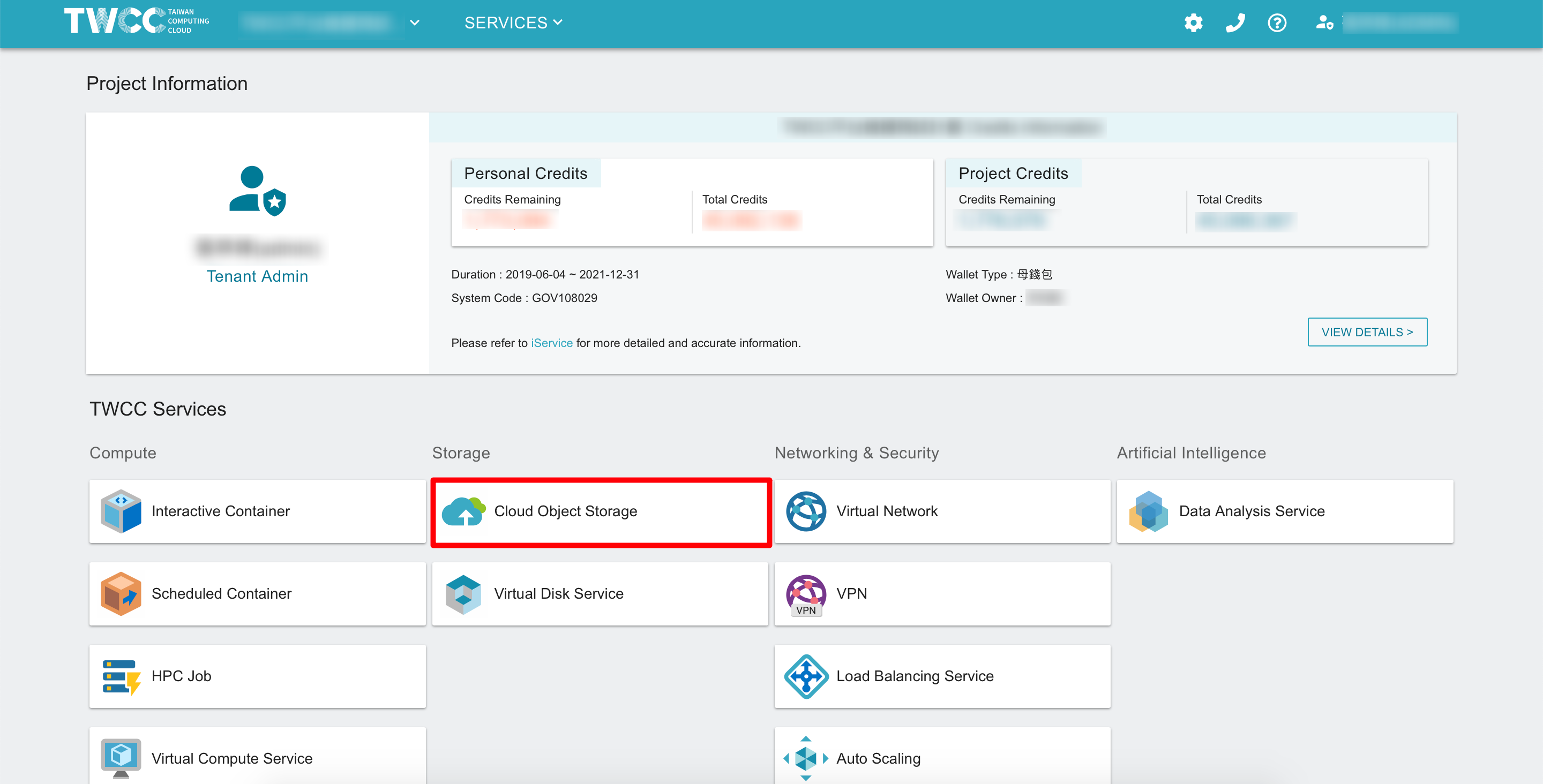Click the Virtual Network globe icon
This screenshot has width=1543, height=784.
pos(806,511)
